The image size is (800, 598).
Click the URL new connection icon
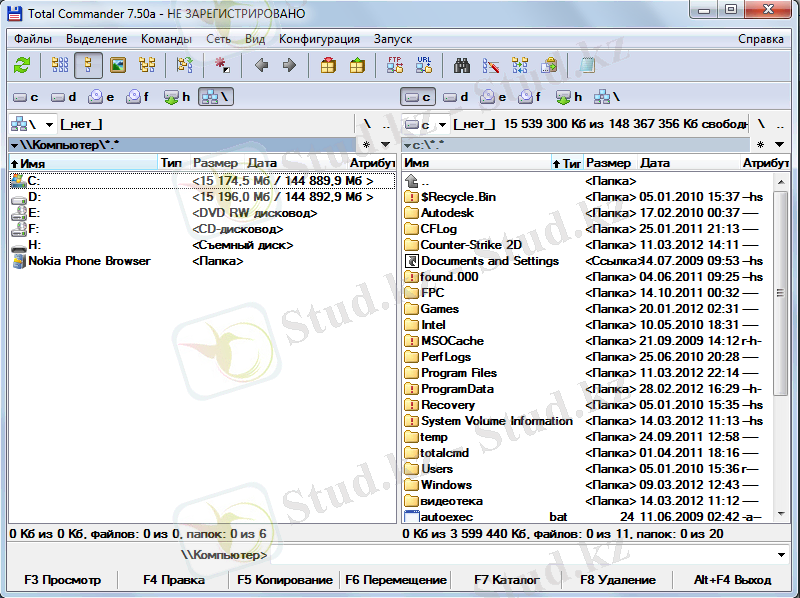[x=424, y=66]
